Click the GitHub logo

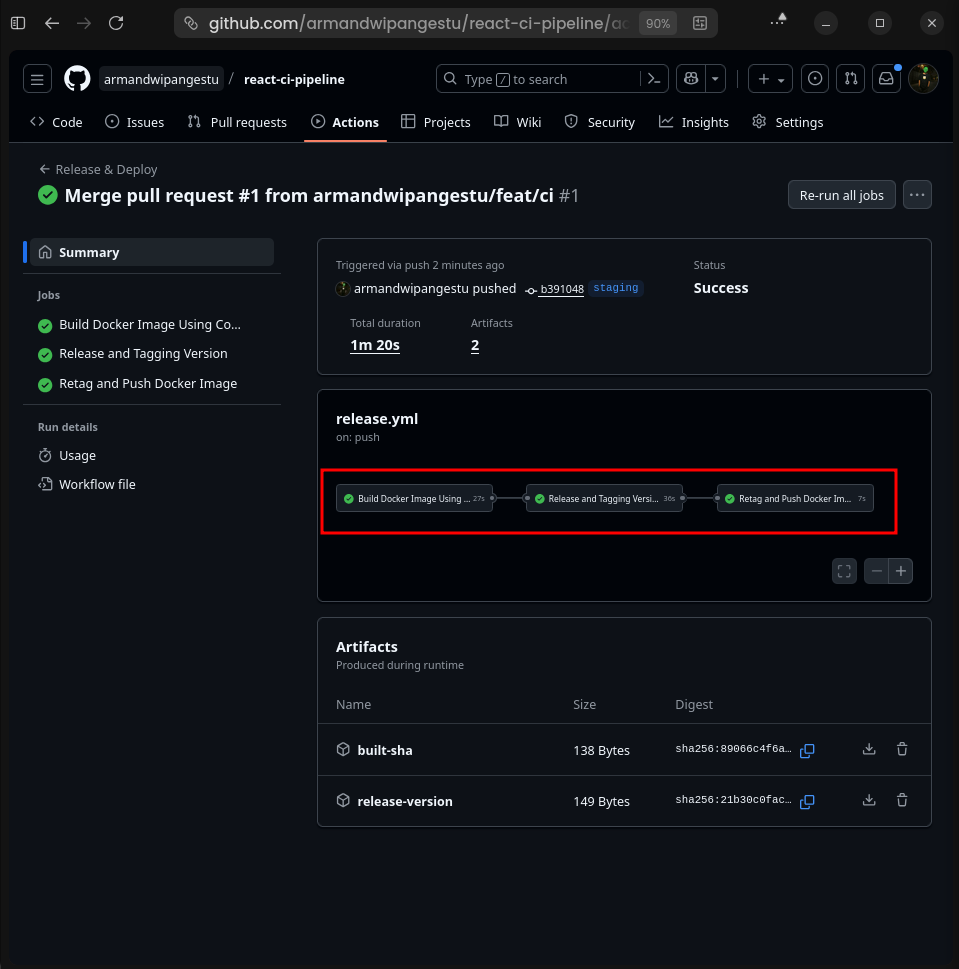77,79
